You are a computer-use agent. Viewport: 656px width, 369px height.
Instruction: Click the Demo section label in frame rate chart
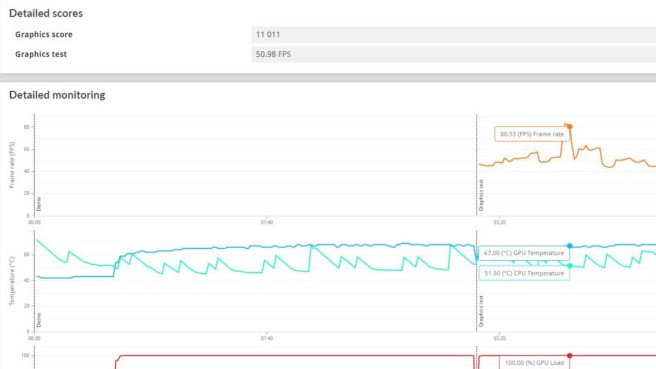coord(39,204)
